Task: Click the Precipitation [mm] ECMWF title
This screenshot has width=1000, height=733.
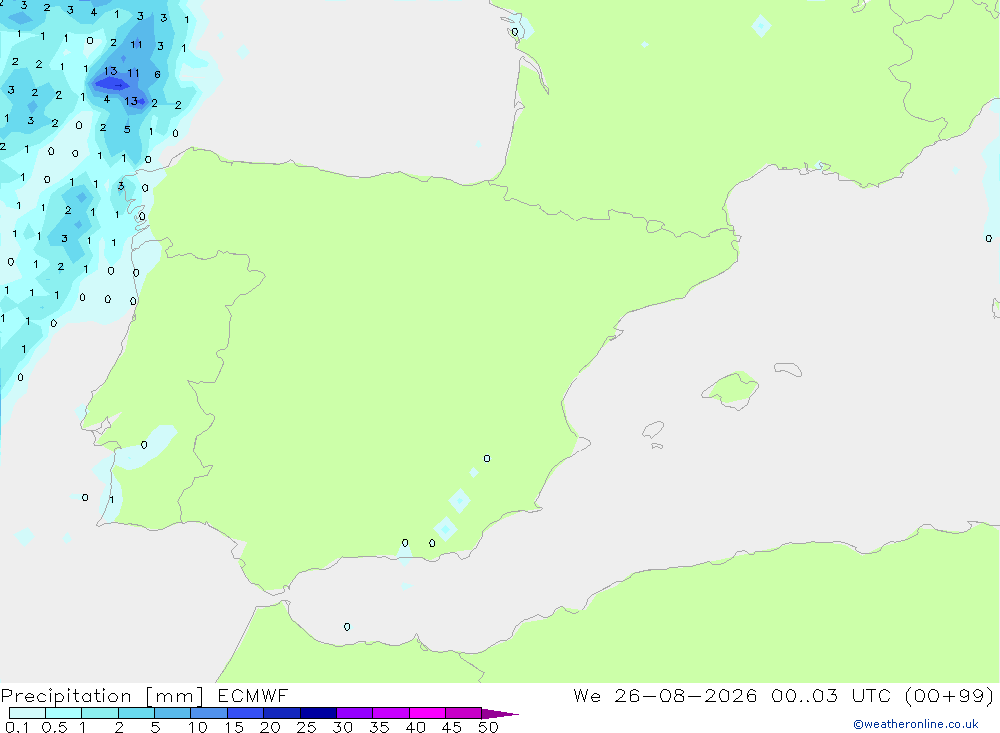Action: coord(144,695)
